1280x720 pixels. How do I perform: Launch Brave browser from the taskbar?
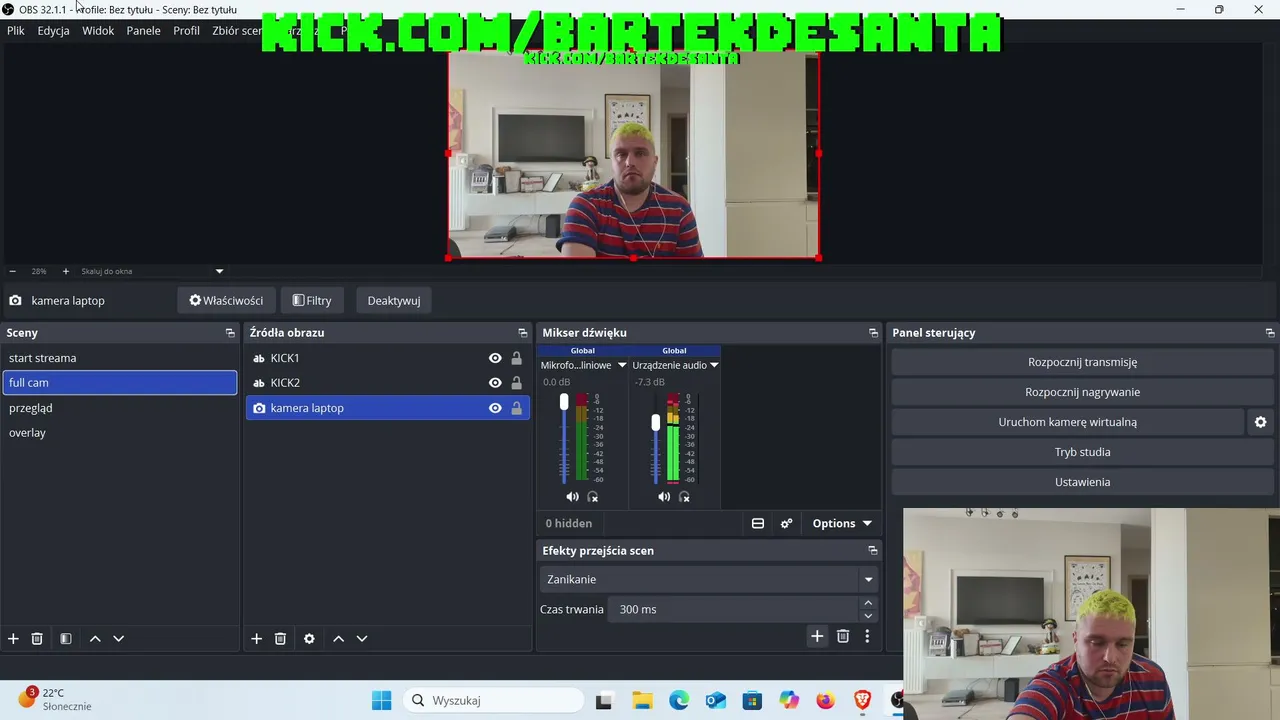862,700
